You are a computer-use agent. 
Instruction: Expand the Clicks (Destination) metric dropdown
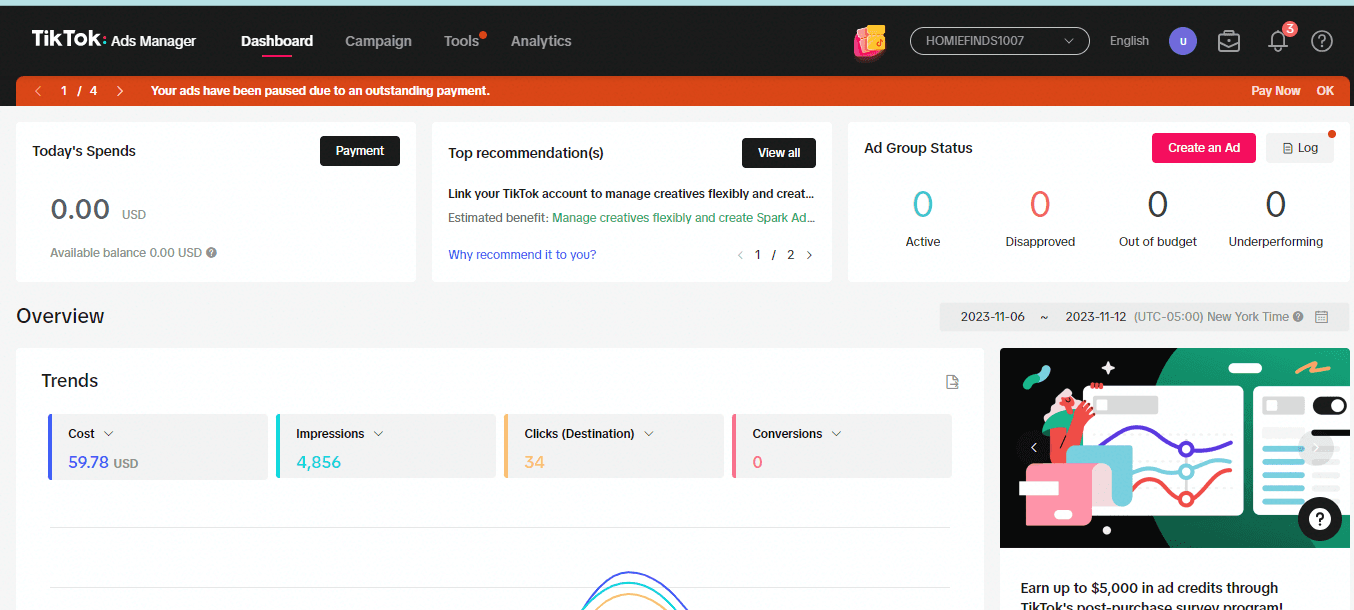pos(648,434)
